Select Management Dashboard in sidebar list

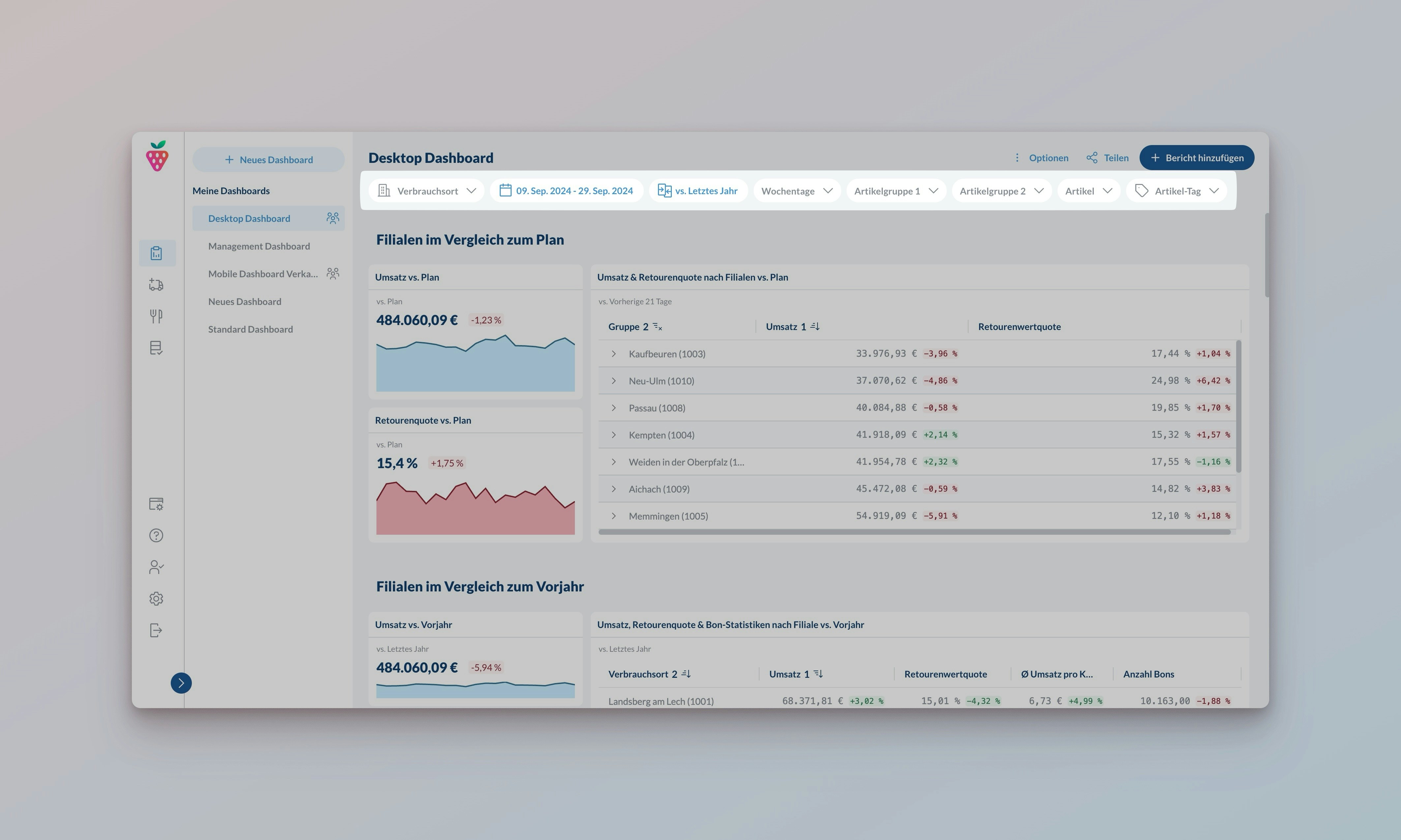pyautogui.click(x=259, y=246)
